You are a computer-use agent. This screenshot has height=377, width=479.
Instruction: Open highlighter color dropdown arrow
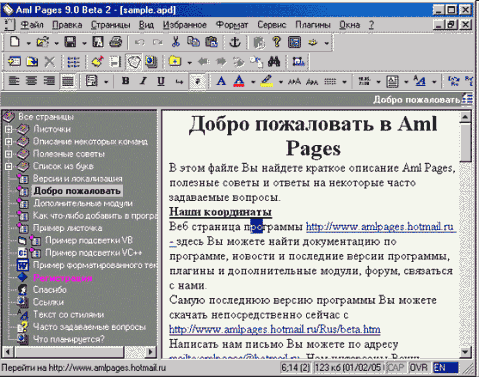click(x=281, y=82)
